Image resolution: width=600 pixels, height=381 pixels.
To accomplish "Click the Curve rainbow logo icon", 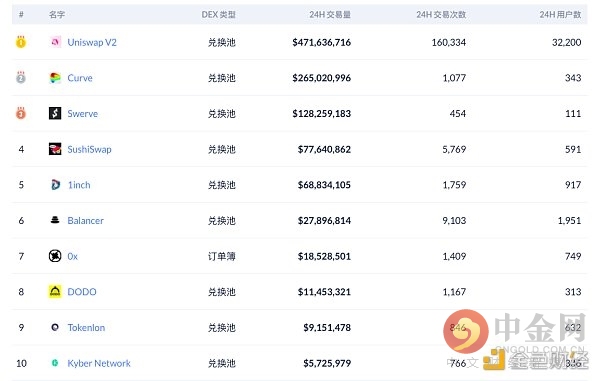I will pyautogui.click(x=55, y=78).
